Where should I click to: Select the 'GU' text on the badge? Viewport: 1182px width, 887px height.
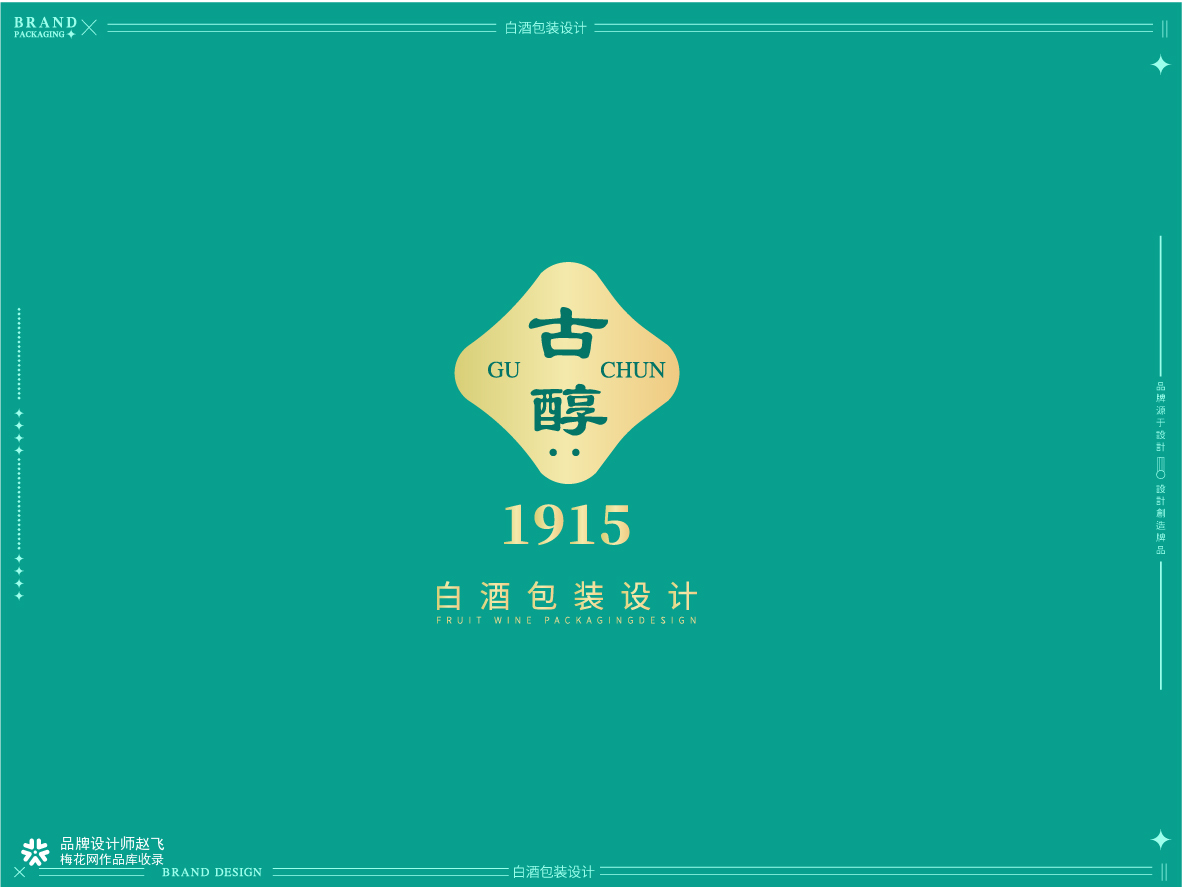[504, 370]
